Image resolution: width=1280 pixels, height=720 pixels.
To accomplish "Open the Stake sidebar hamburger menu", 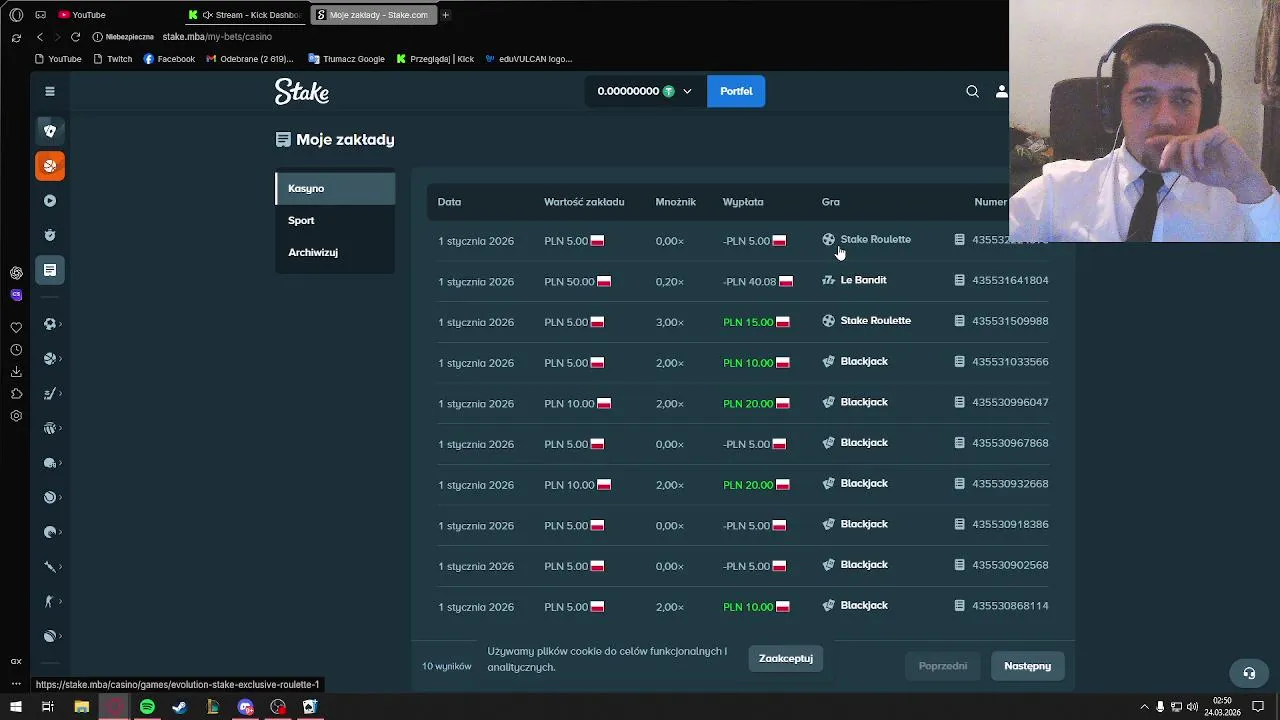I will pos(49,91).
